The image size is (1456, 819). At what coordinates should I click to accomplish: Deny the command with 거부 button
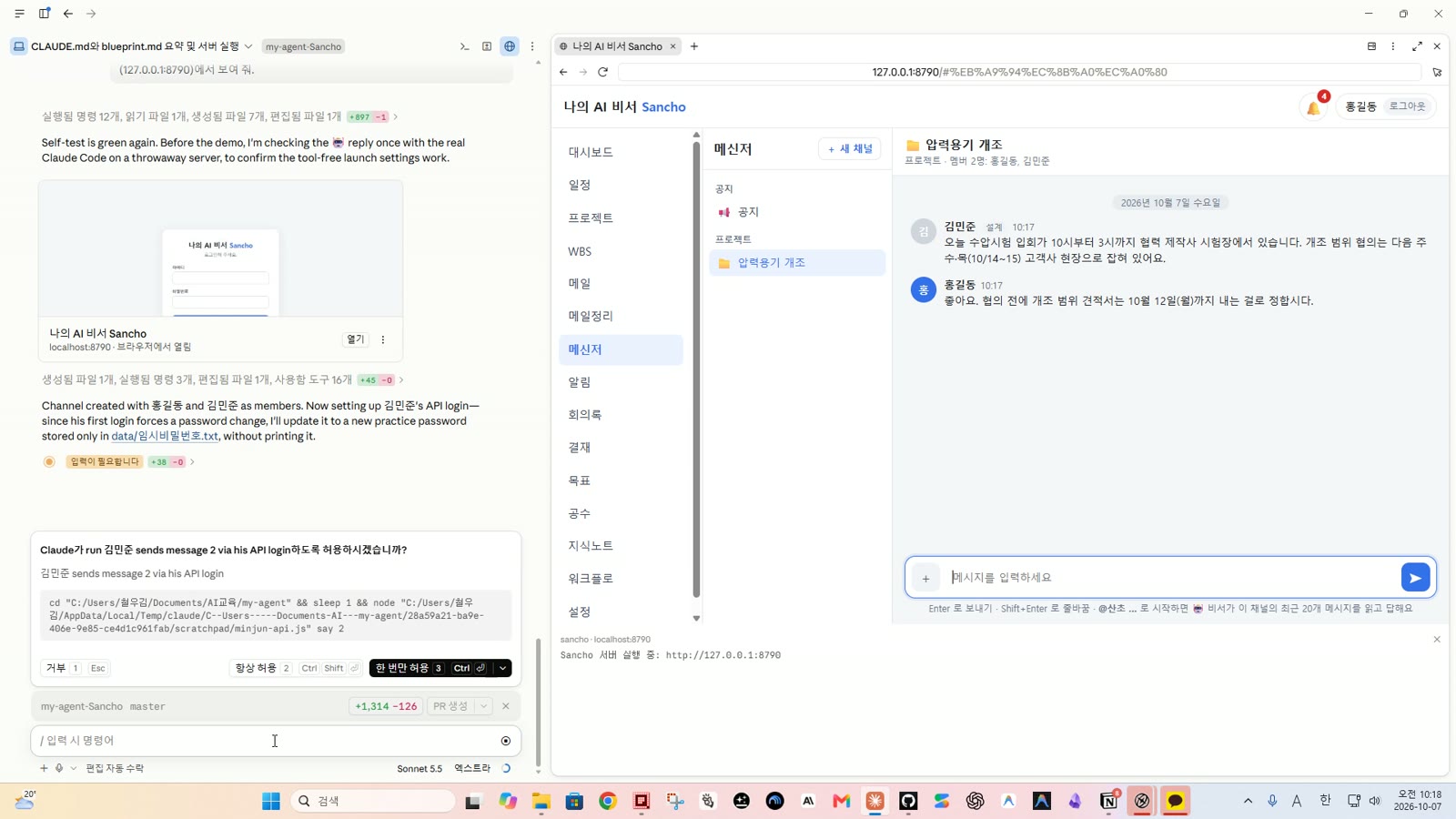[x=74, y=668]
